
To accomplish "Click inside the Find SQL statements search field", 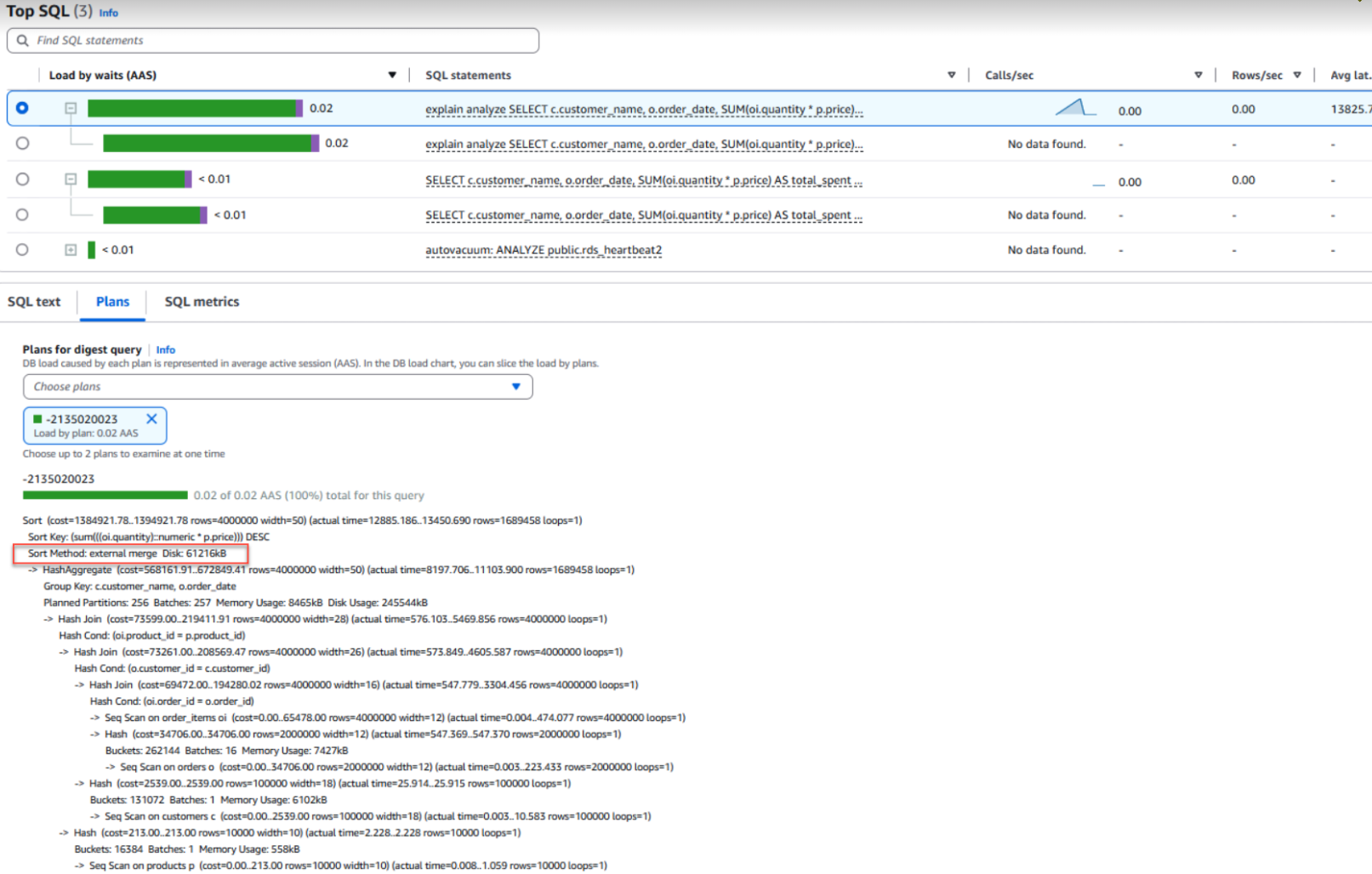I will 281,40.
